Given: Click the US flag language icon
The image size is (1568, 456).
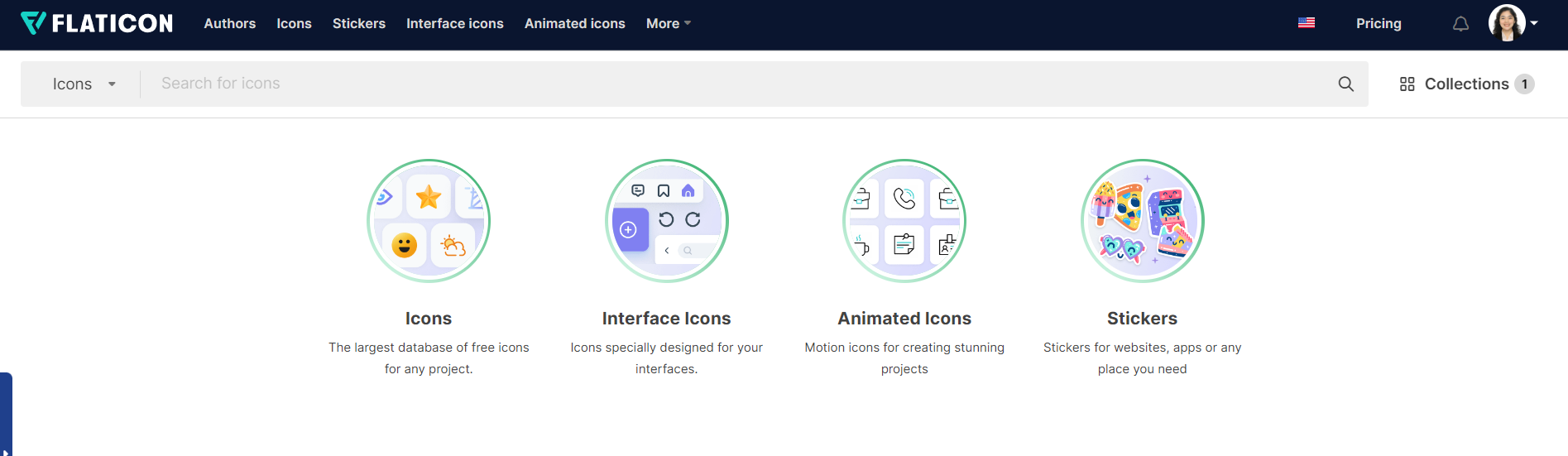Looking at the screenshot, I should (x=1307, y=23).
